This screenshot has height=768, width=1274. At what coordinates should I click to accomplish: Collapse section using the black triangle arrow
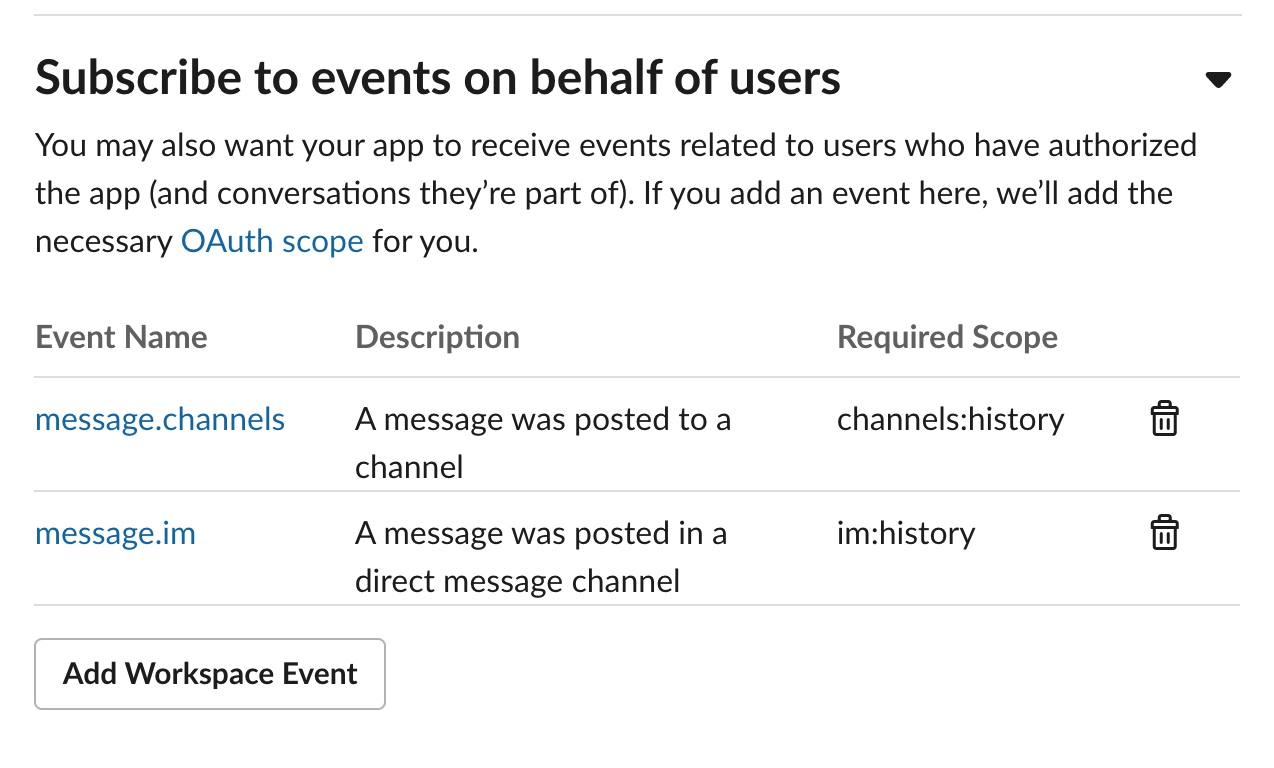[1217, 80]
